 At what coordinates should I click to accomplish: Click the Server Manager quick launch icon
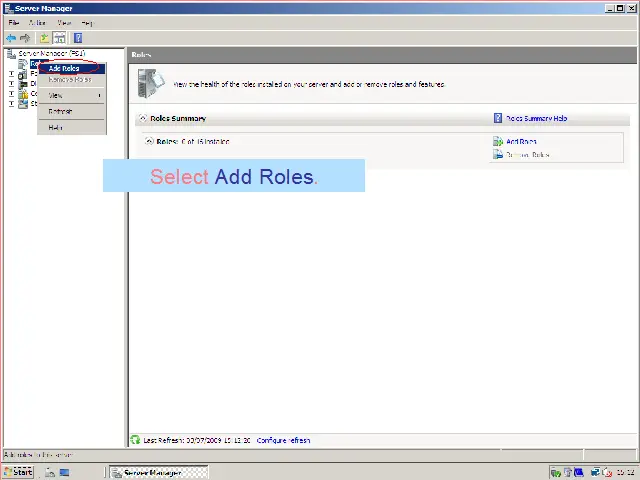point(50,473)
